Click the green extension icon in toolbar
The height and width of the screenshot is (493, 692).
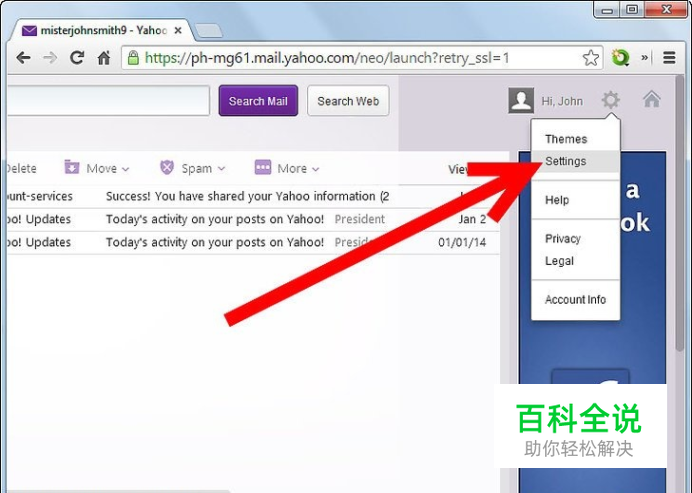point(620,58)
